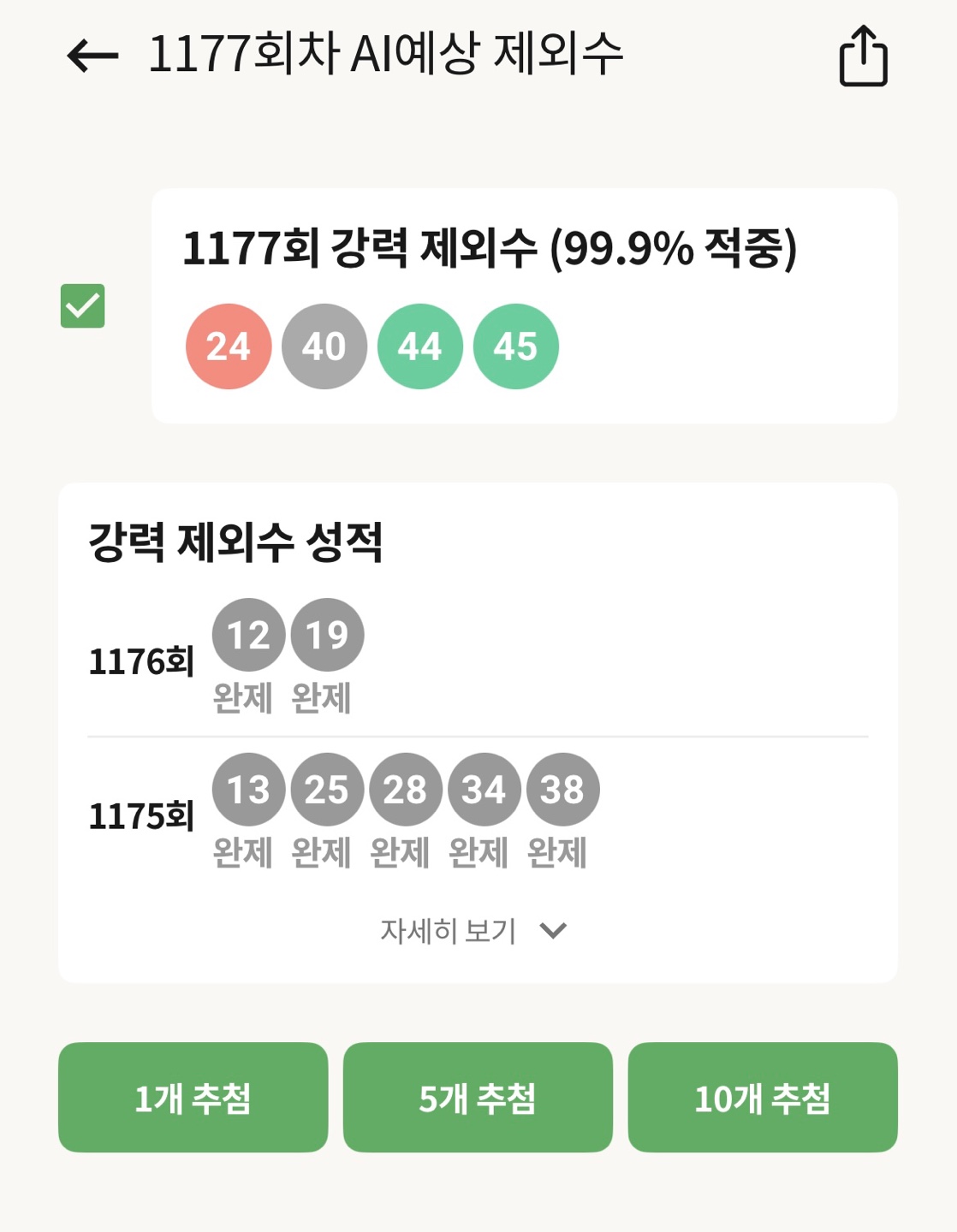Select the green number 45 ball

coord(516,346)
